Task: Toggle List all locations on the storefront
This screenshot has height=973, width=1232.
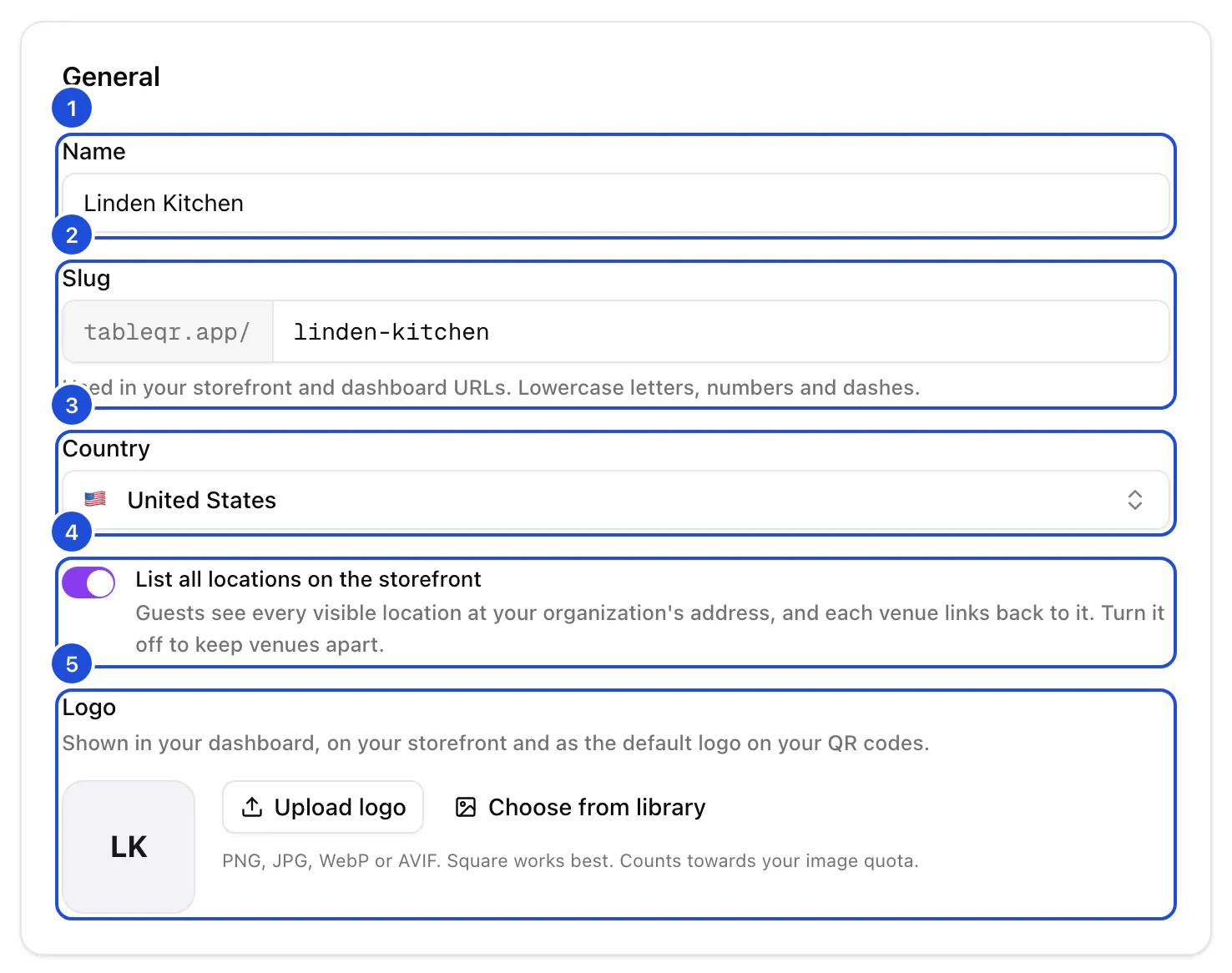Action: click(88, 582)
